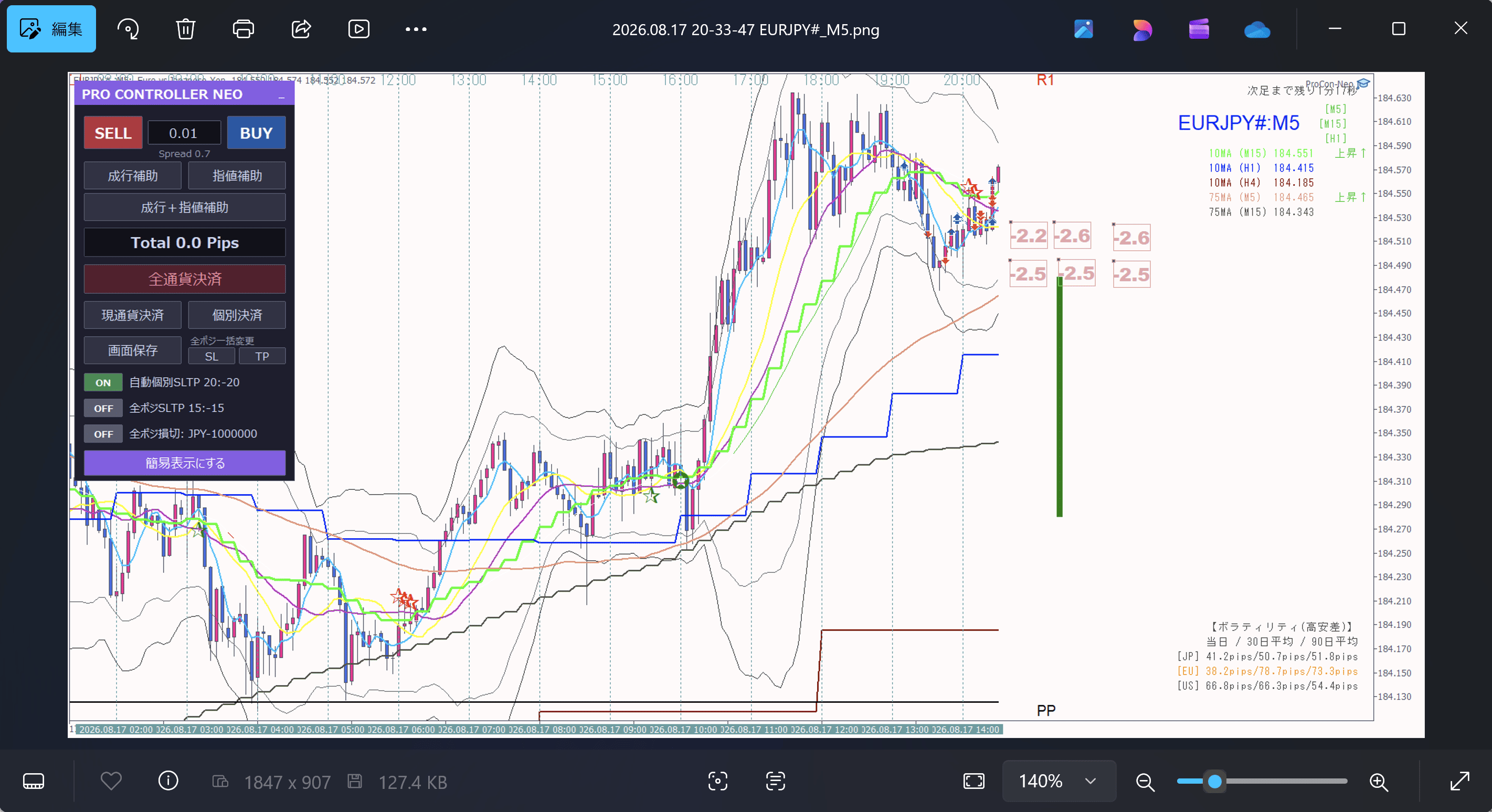Click the zoom in magnifier
Viewport: 1492px width, 812px height.
pyautogui.click(x=1379, y=782)
